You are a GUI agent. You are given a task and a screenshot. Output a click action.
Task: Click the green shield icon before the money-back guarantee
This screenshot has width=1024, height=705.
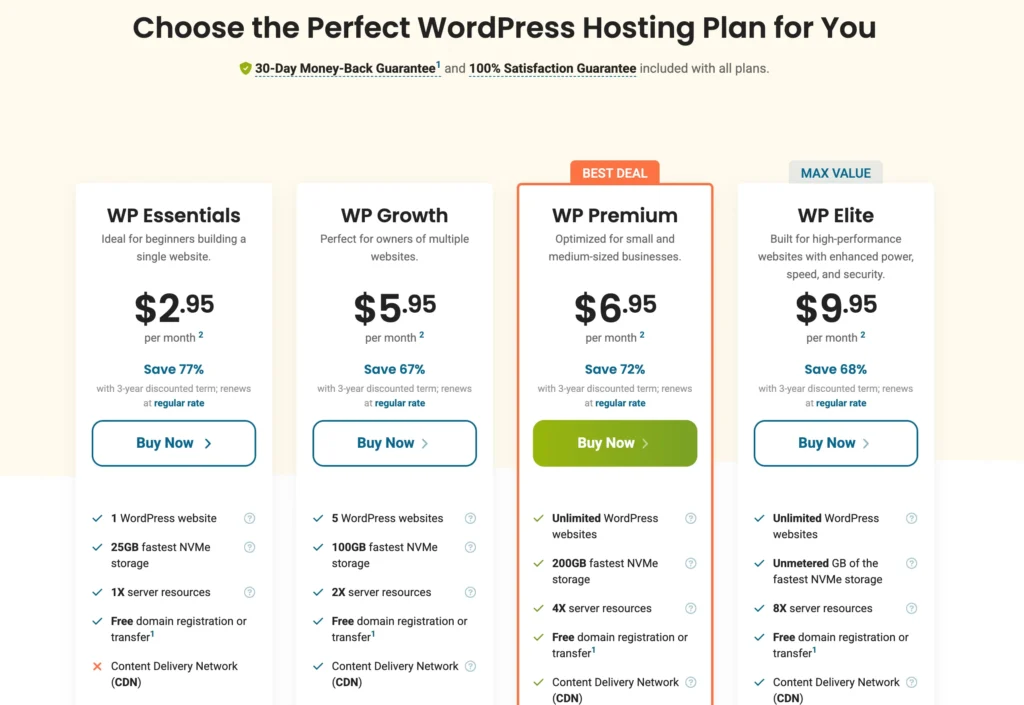[245, 68]
